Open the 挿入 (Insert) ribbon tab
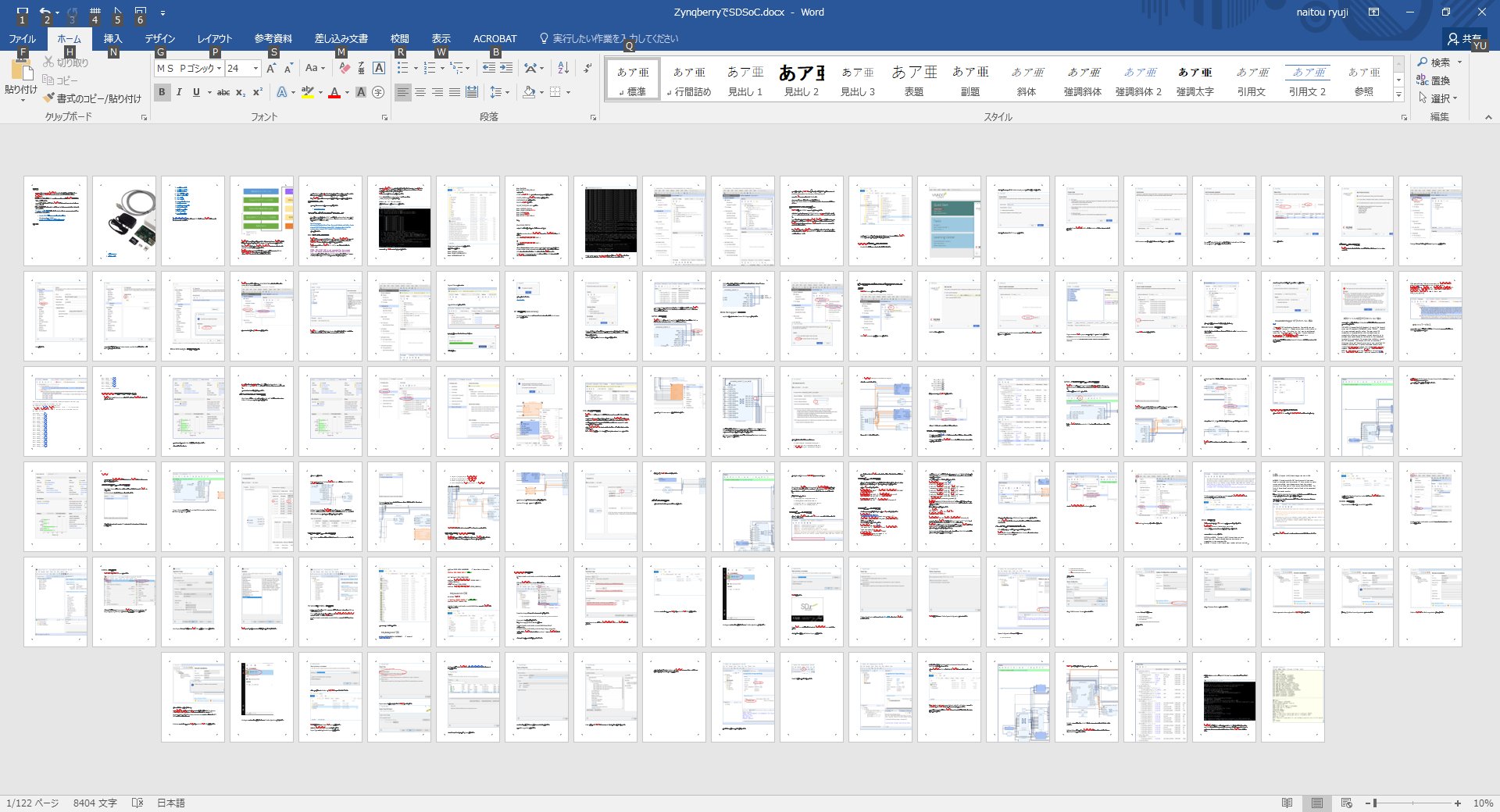 [112, 38]
